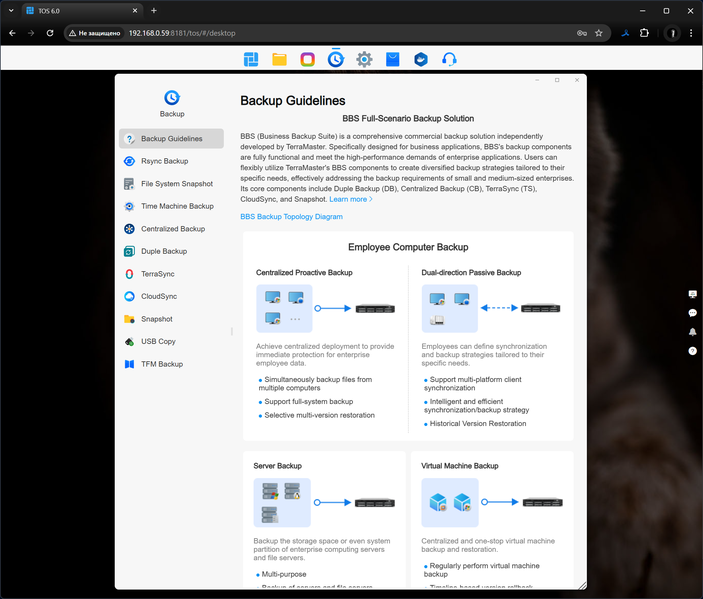Viewport: 703px width, 599px height.
Task: Click the sidebar collapse handle divider
Action: (232, 331)
